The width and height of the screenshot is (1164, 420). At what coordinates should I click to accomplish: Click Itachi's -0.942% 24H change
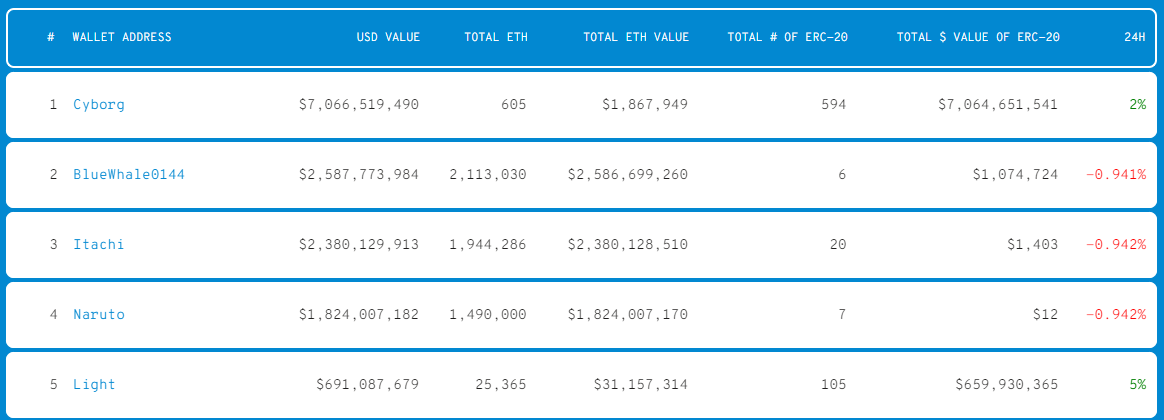point(1116,245)
